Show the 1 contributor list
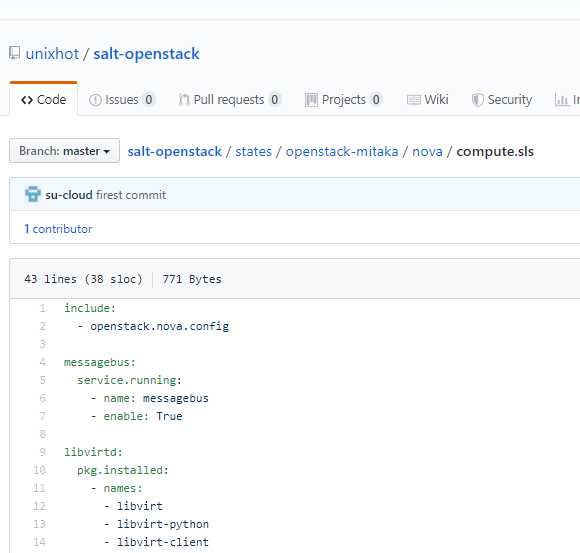 pos(58,229)
